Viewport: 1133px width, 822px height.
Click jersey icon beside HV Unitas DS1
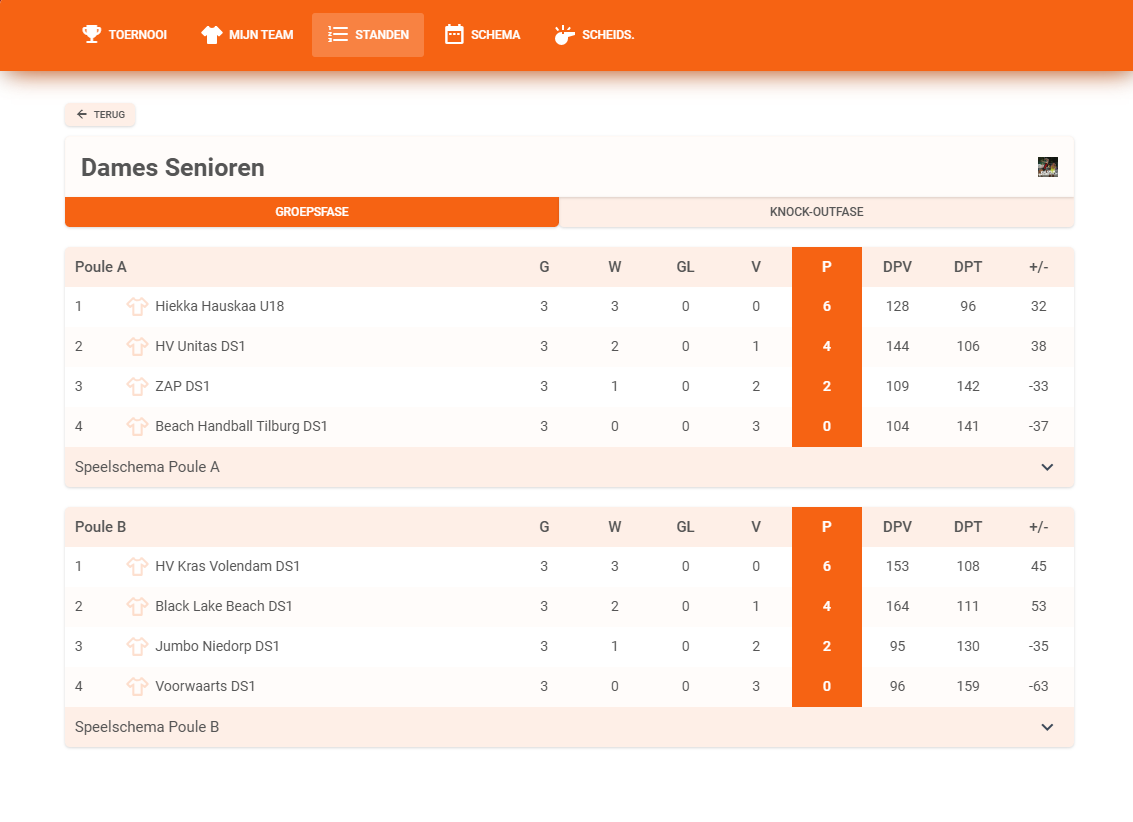(x=137, y=346)
